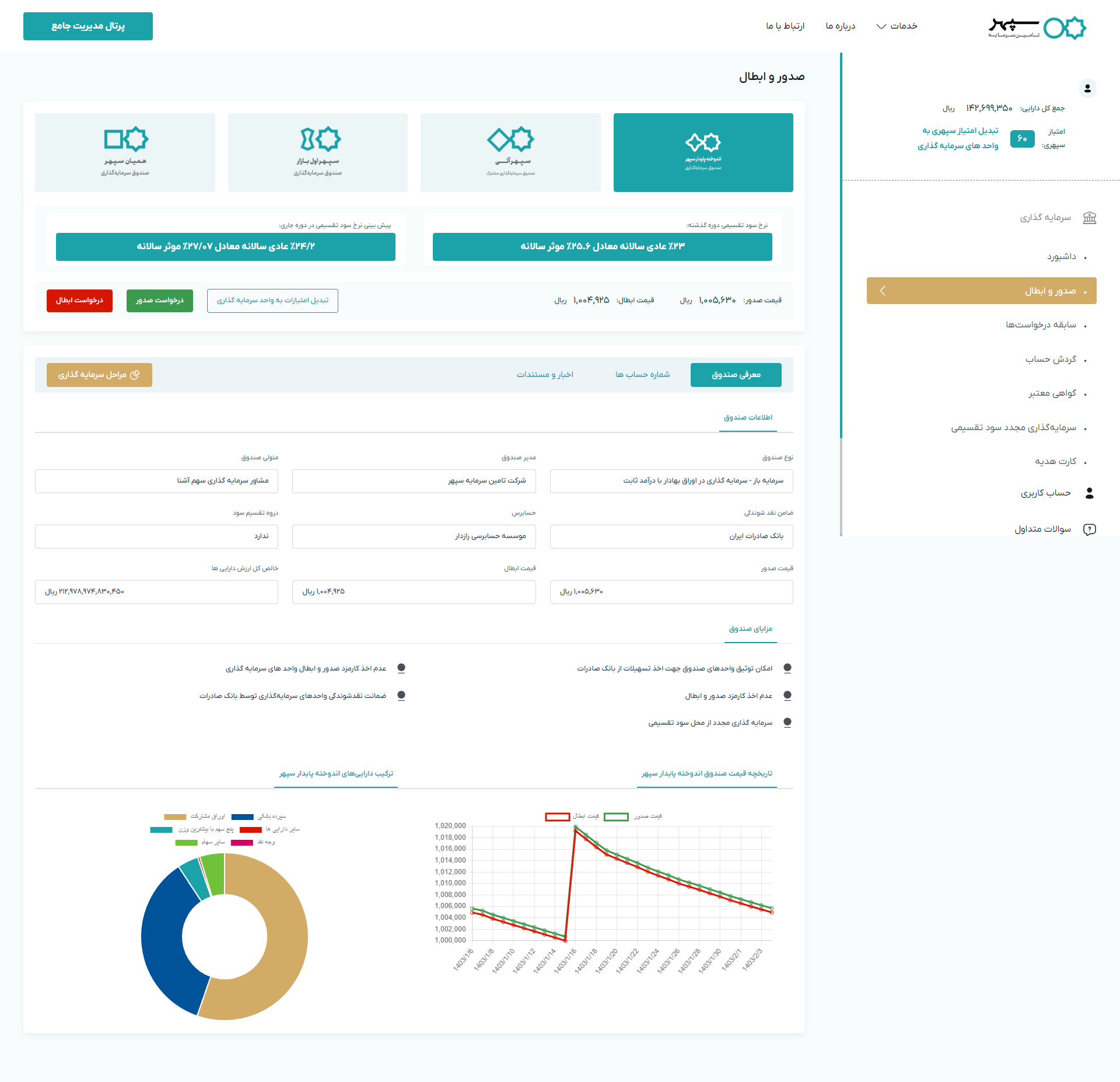The height and width of the screenshot is (1082, 1120).
Task: Open the user avatar icon in sidebar
Action: [x=1087, y=89]
